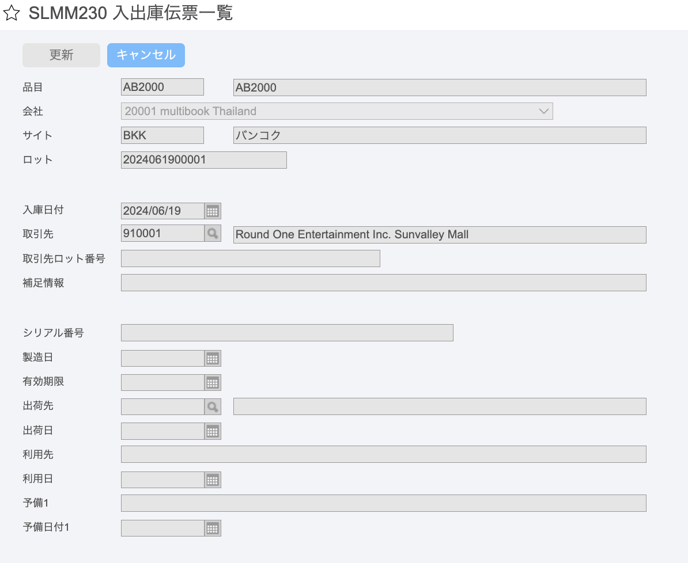Select the 品目 code field AB2000
The image size is (688, 563).
point(162,87)
